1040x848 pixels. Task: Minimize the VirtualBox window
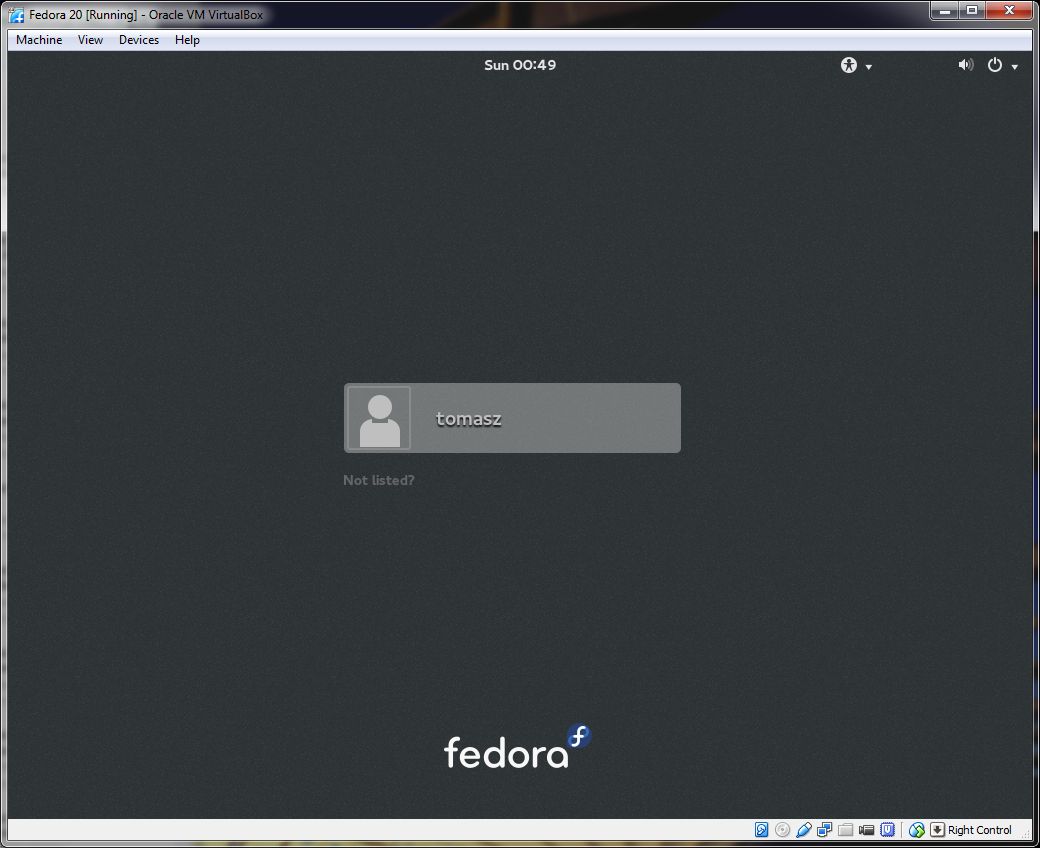pos(944,11)
